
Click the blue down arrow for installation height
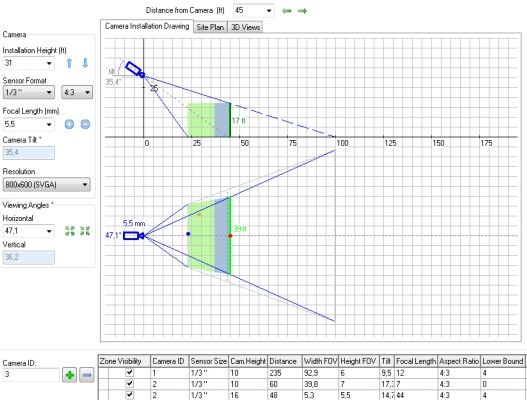point(85,63)
